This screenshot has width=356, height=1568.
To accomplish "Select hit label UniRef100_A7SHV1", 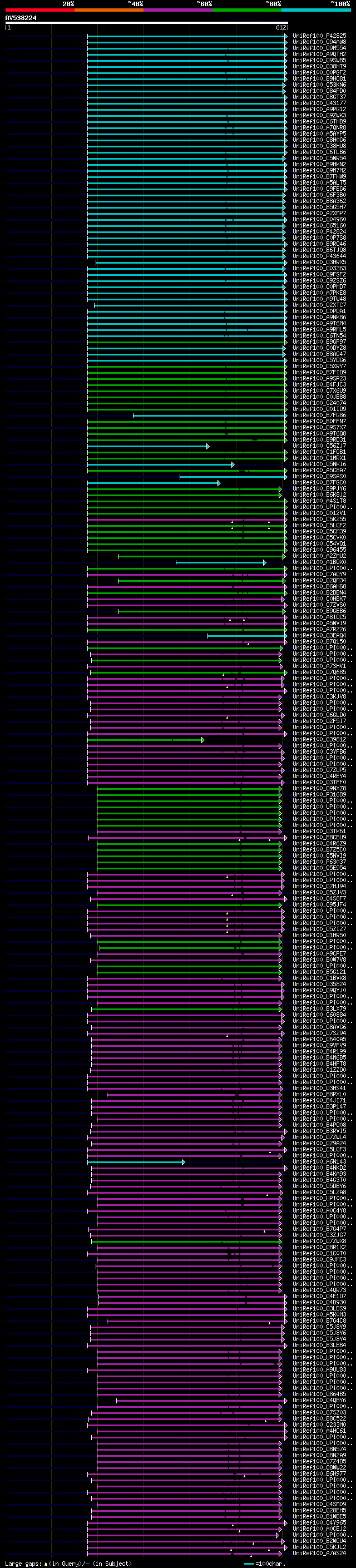I will tap(319, 666).
